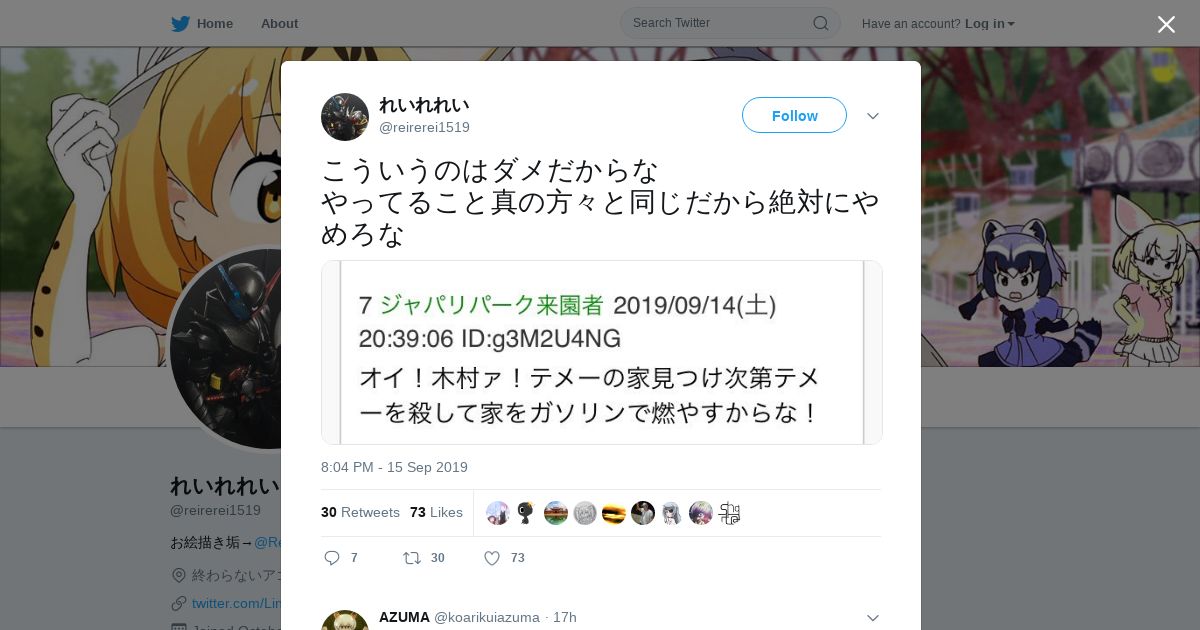Open れいれれい profile avatar in tweet
This screenshot has width=1200, height=630.
pos(345,117)
